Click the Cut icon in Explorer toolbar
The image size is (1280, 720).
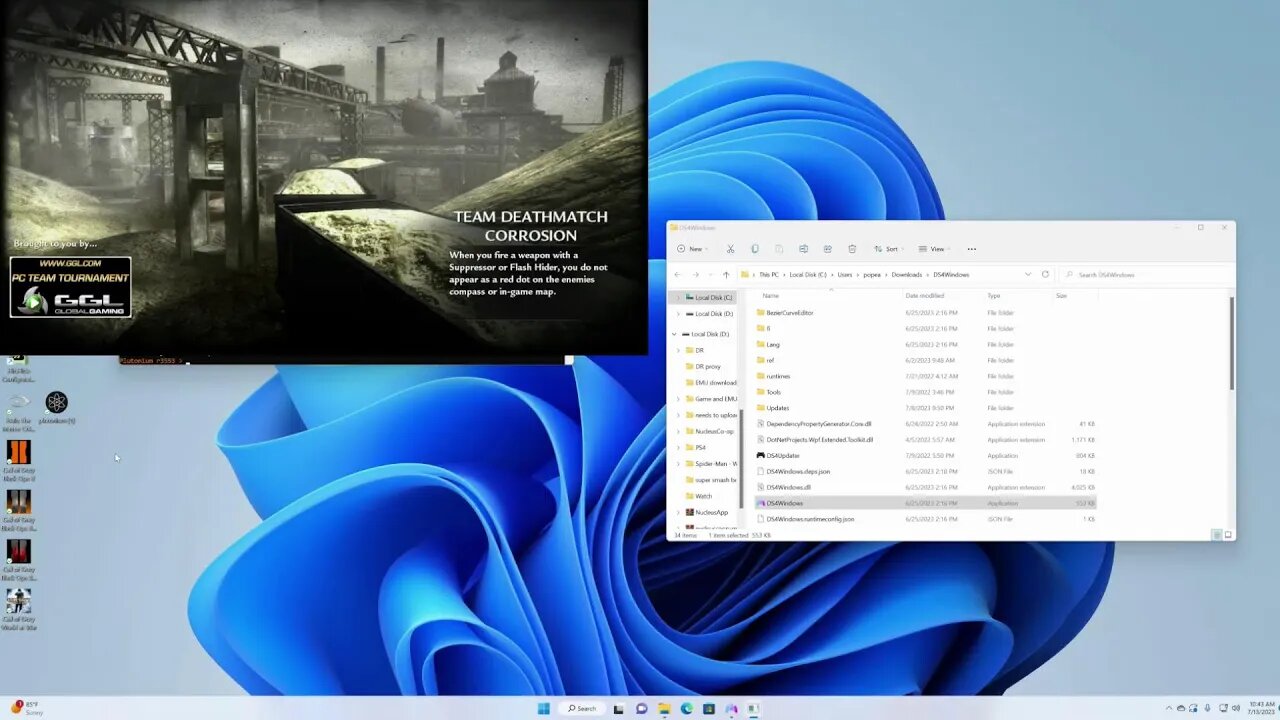[730, 249]
